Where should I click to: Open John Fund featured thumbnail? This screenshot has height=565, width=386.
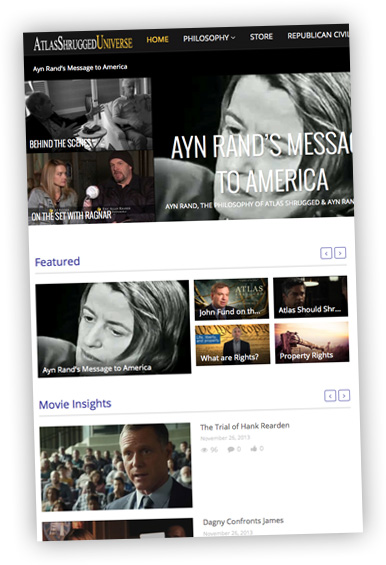click(x=231, y=299)
